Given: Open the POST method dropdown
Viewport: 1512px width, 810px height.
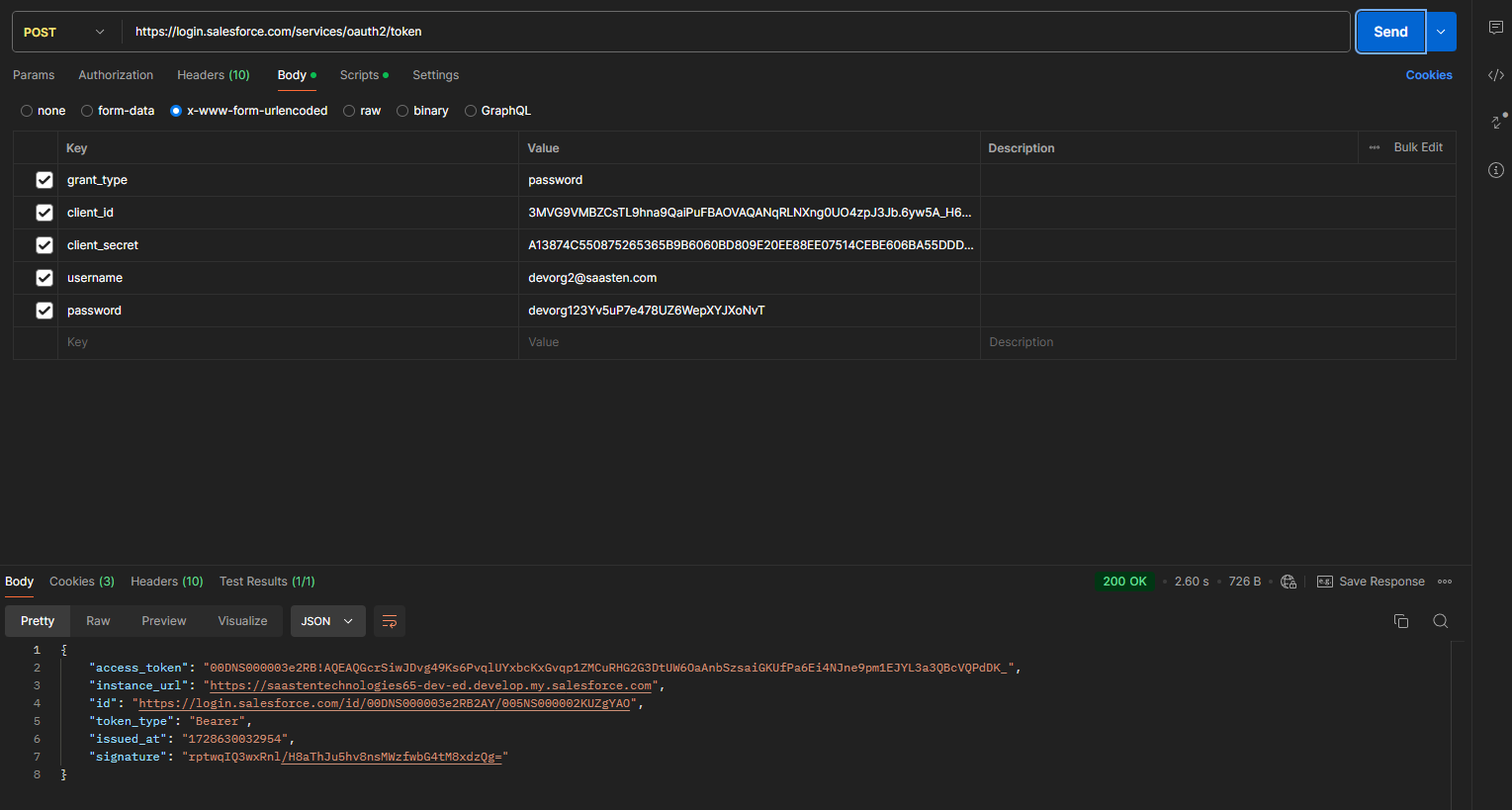Looking at the screenshot, I should [65, 32].
